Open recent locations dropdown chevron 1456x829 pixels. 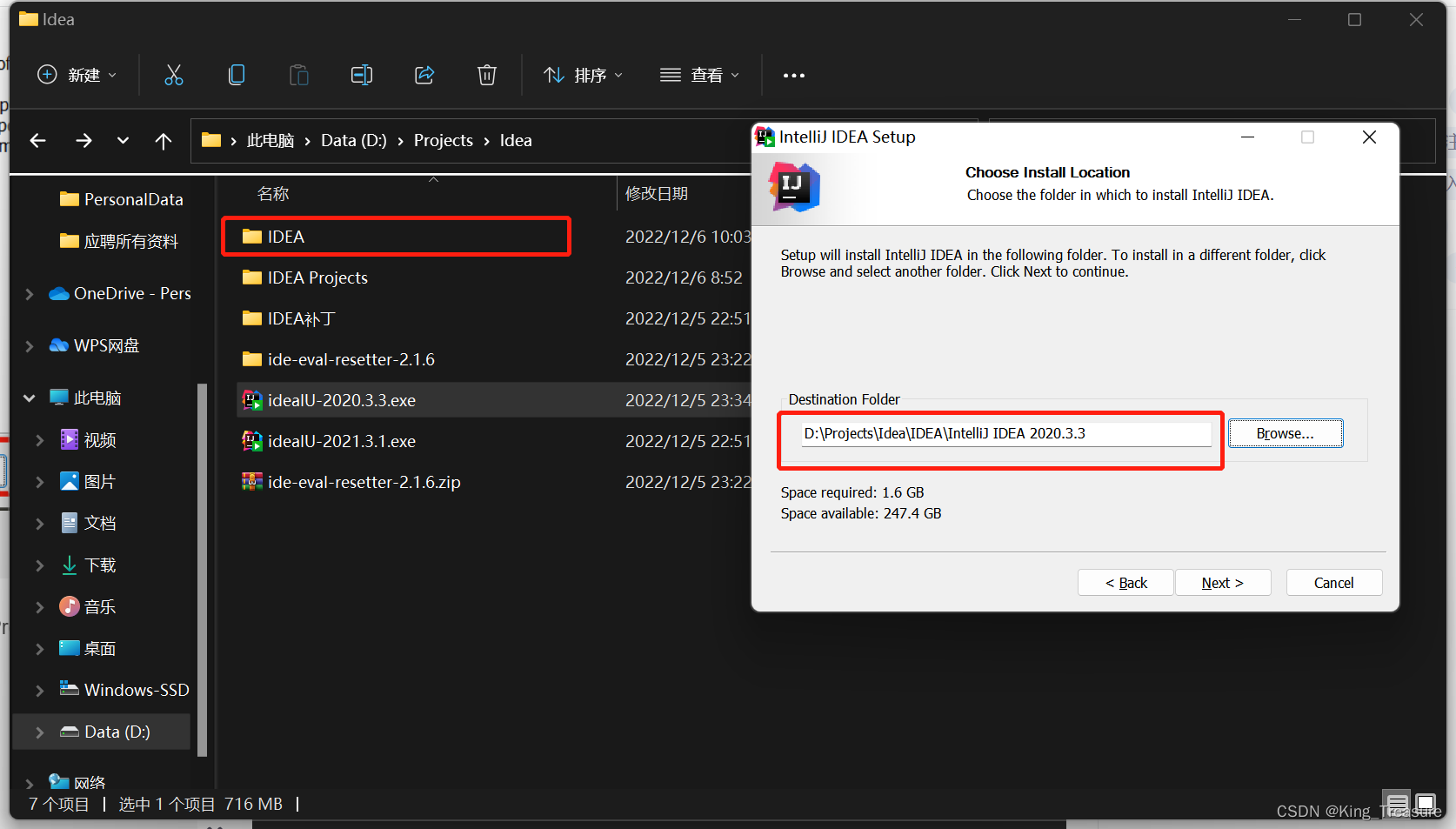tap(123, 141)
